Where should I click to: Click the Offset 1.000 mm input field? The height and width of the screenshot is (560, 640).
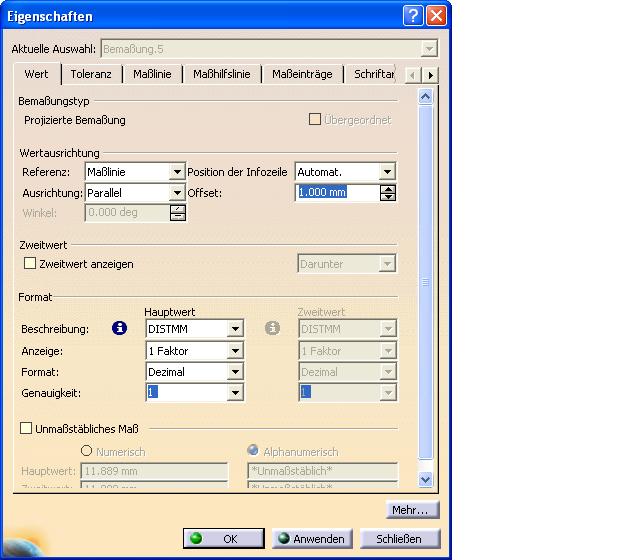click(338, 192)
